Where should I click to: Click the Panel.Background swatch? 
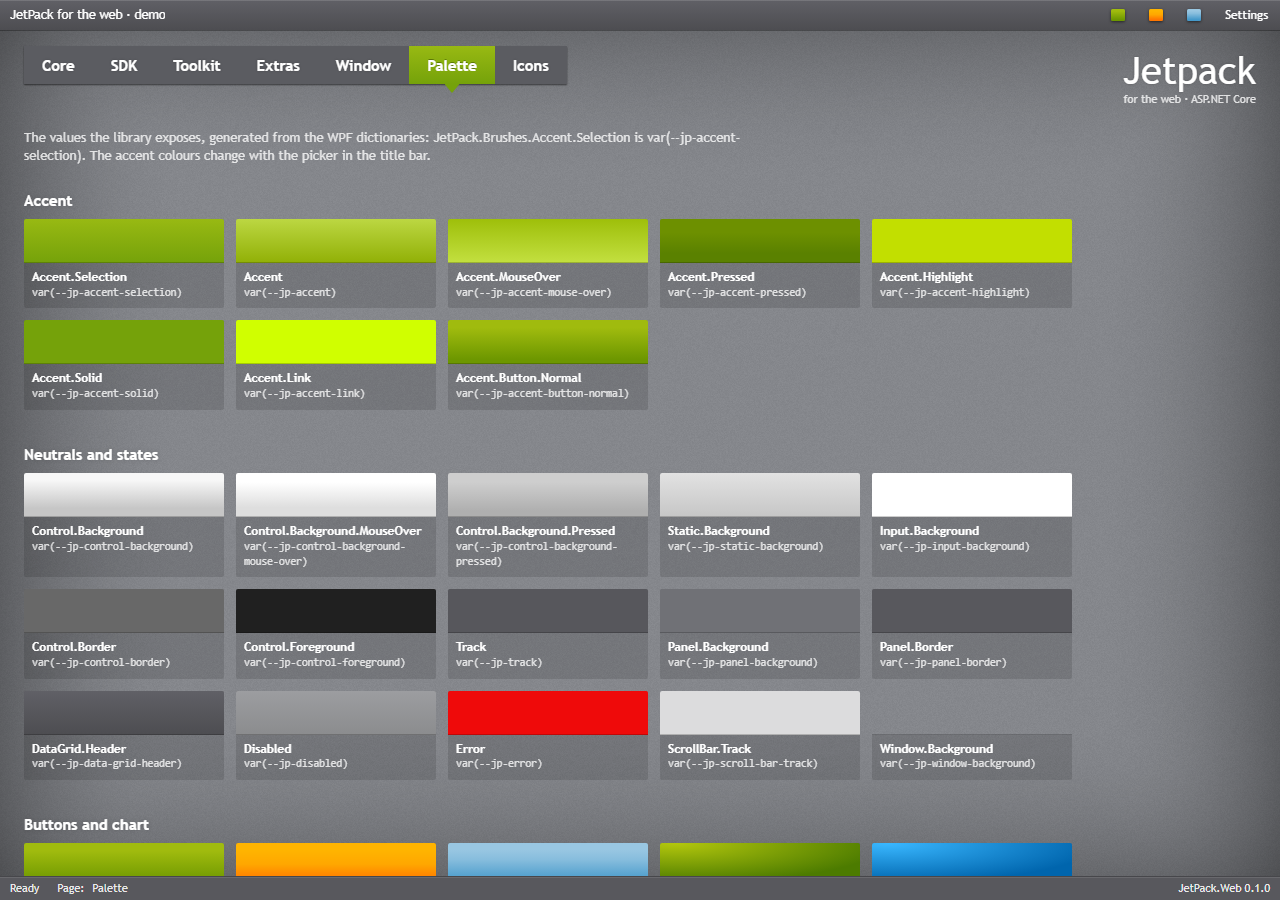pos(760,611)
